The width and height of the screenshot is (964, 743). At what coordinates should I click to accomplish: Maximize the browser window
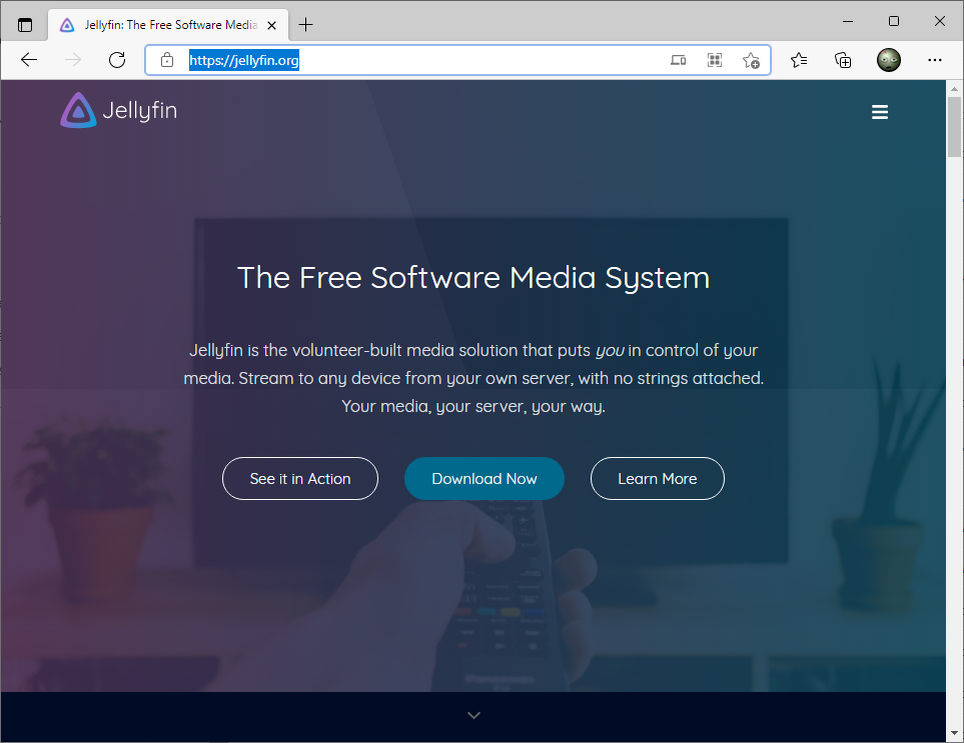[894, 22]
